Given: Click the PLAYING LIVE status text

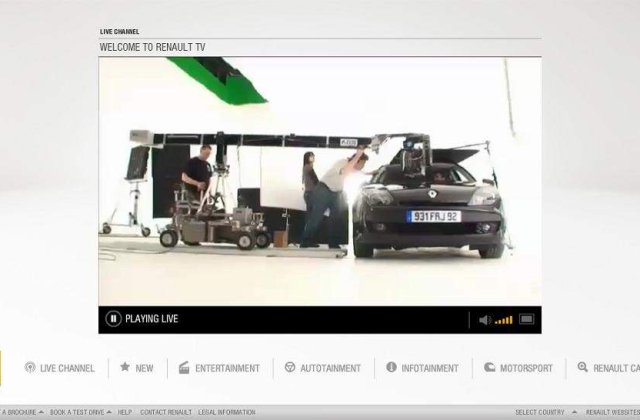Looking at the screenshot, I should point(152,319).
